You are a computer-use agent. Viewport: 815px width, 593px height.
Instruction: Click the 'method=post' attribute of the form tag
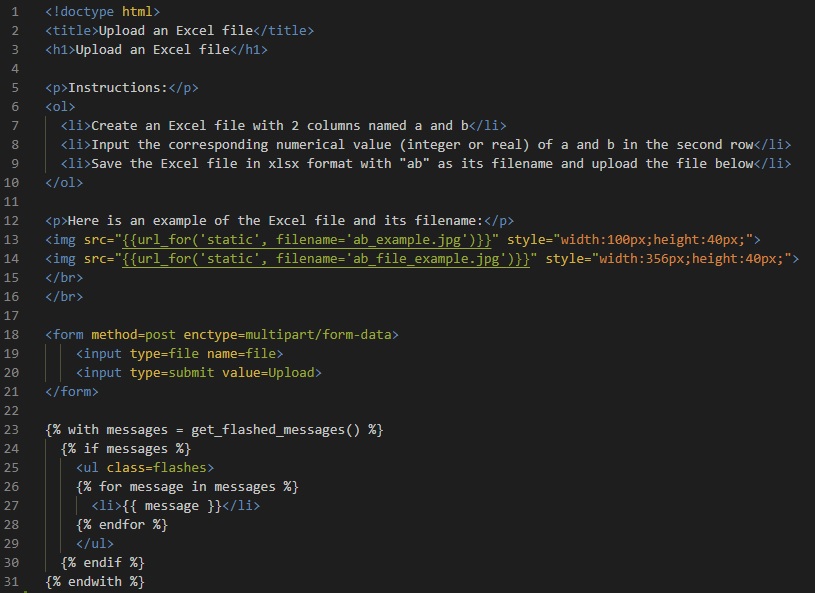pos(134,335)
